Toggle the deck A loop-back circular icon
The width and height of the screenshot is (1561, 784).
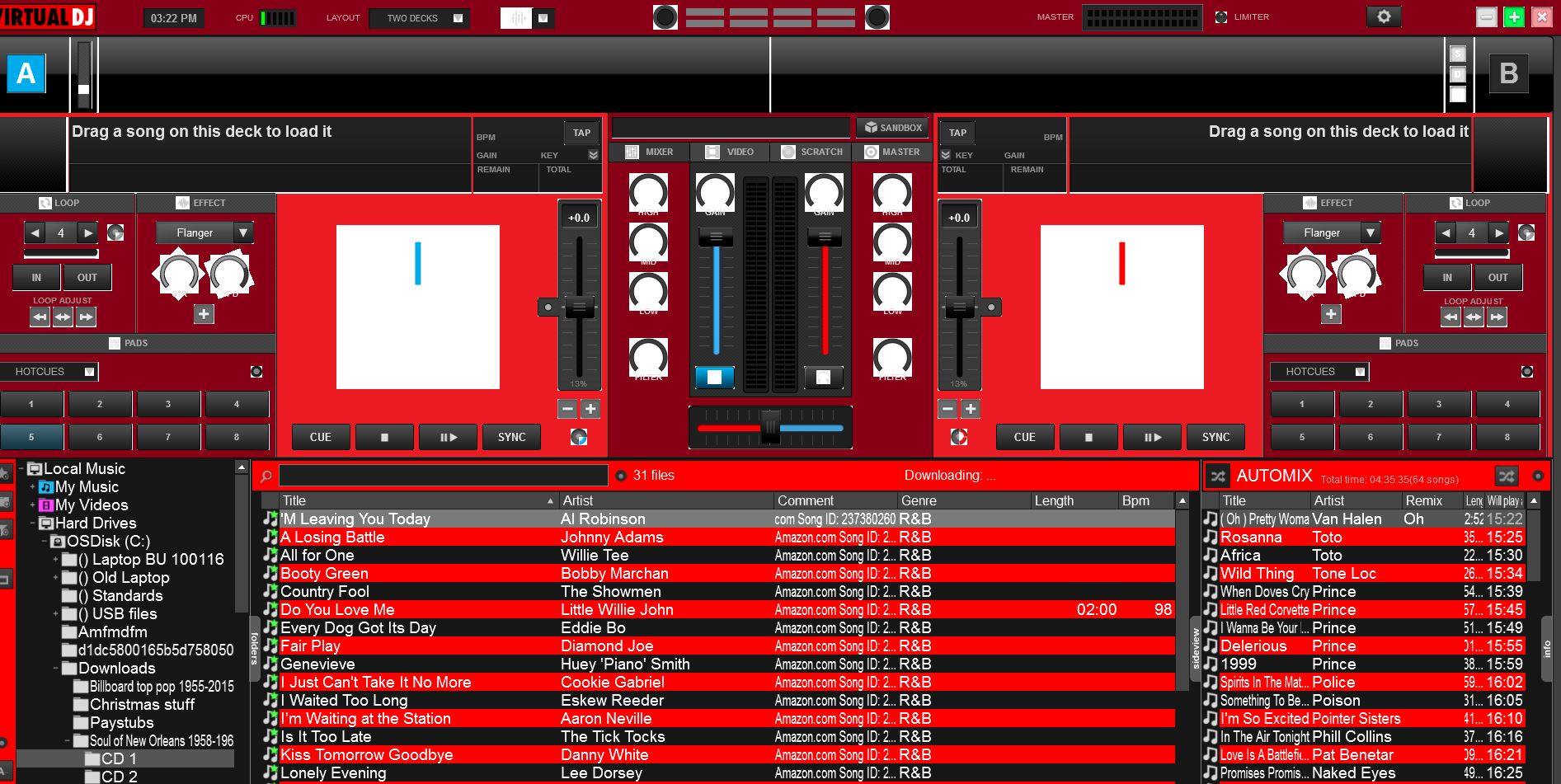pos(115,233)
